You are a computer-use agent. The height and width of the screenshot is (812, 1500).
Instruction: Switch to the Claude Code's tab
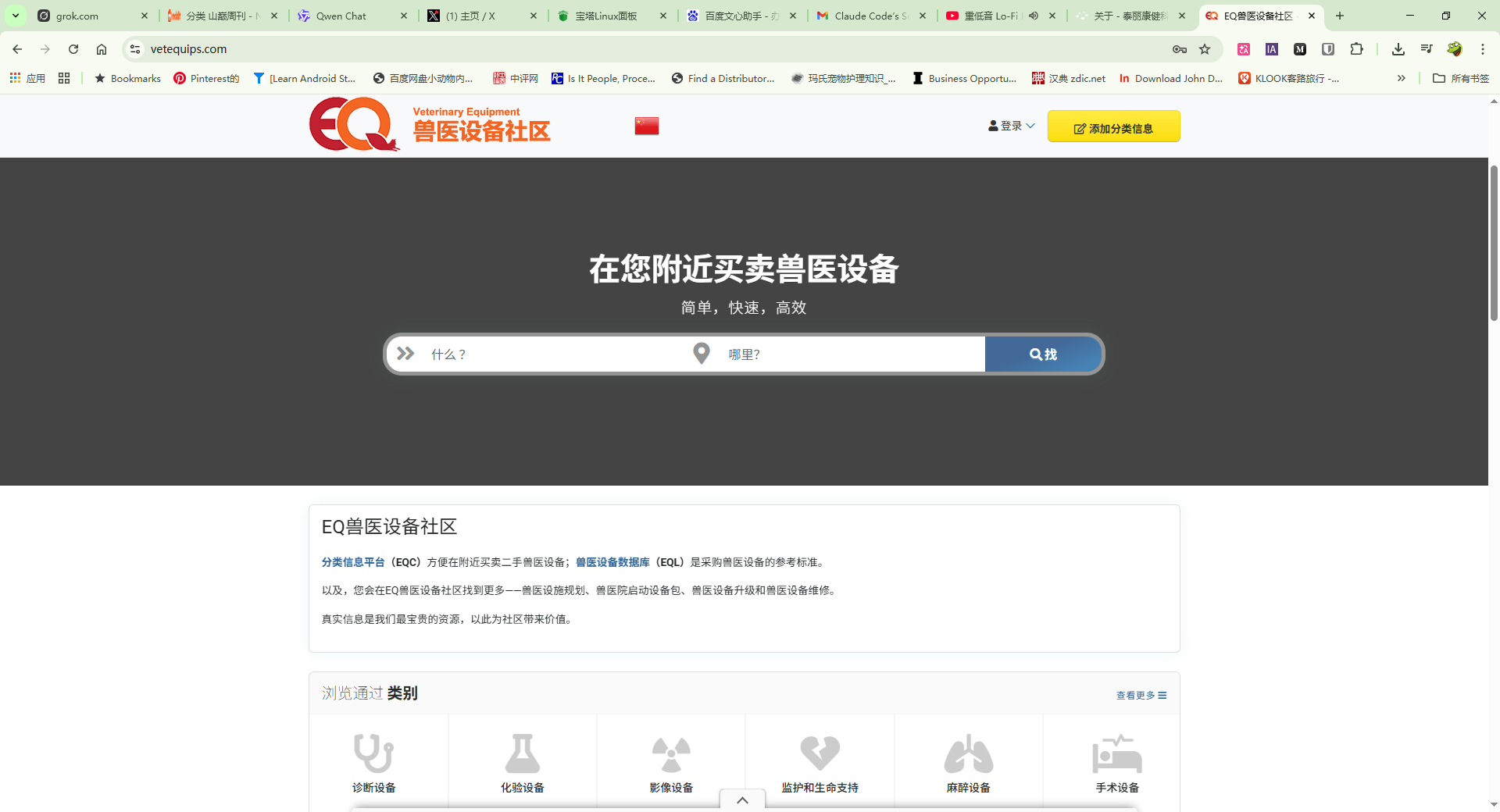coord(867,16)
